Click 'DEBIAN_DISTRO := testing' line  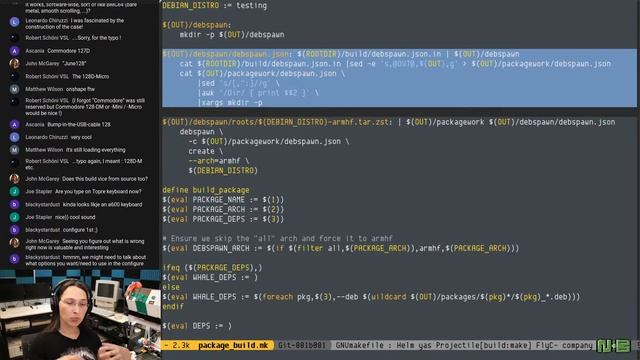(215, 6)
